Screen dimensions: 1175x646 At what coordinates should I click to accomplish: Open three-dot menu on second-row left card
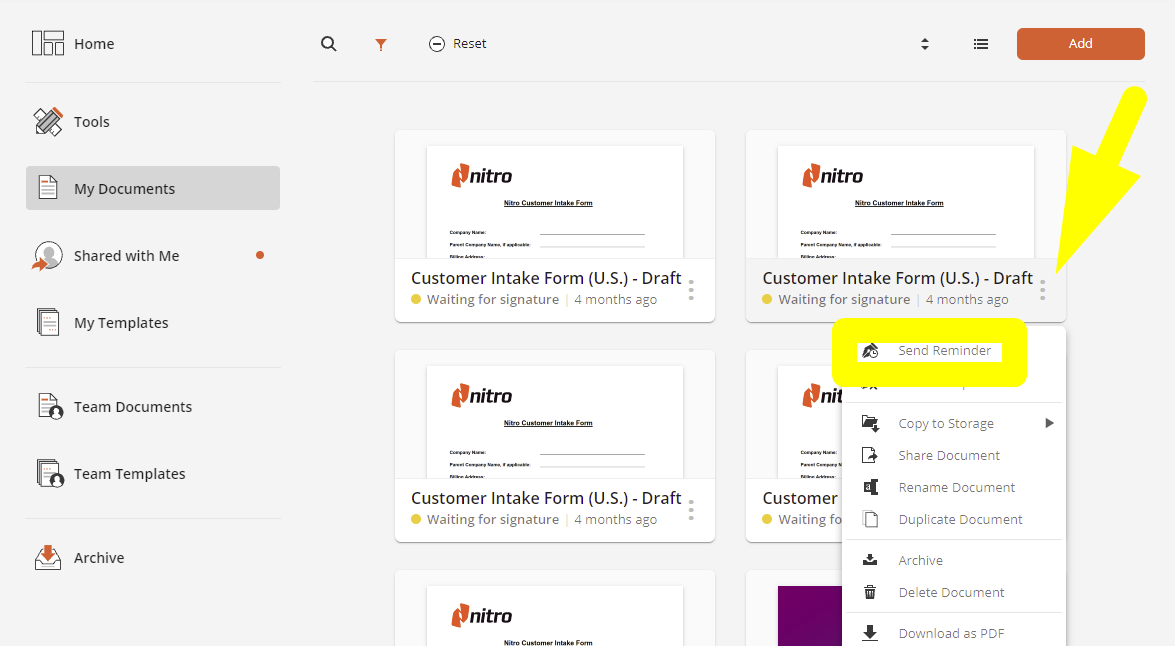pos(691,510)
